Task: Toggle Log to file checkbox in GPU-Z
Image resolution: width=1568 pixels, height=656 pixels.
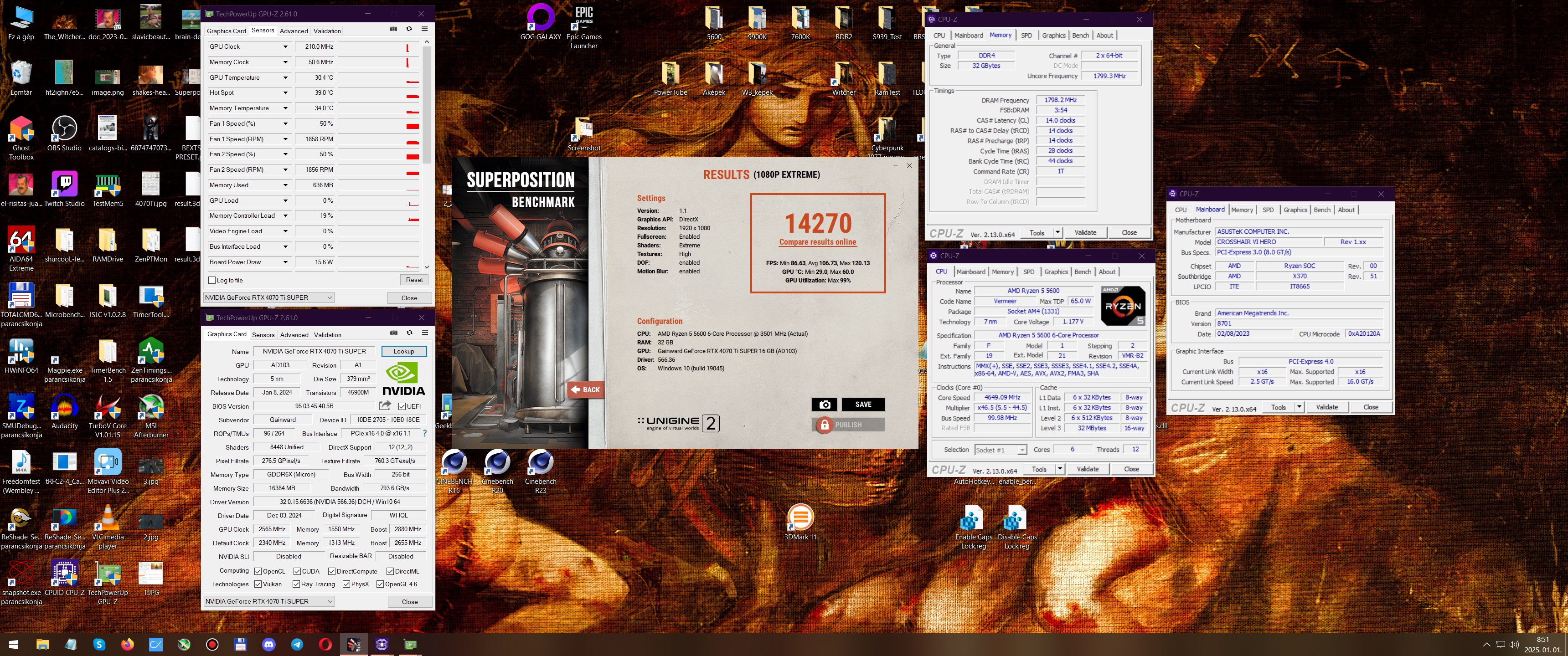Action: pos(212,280)
